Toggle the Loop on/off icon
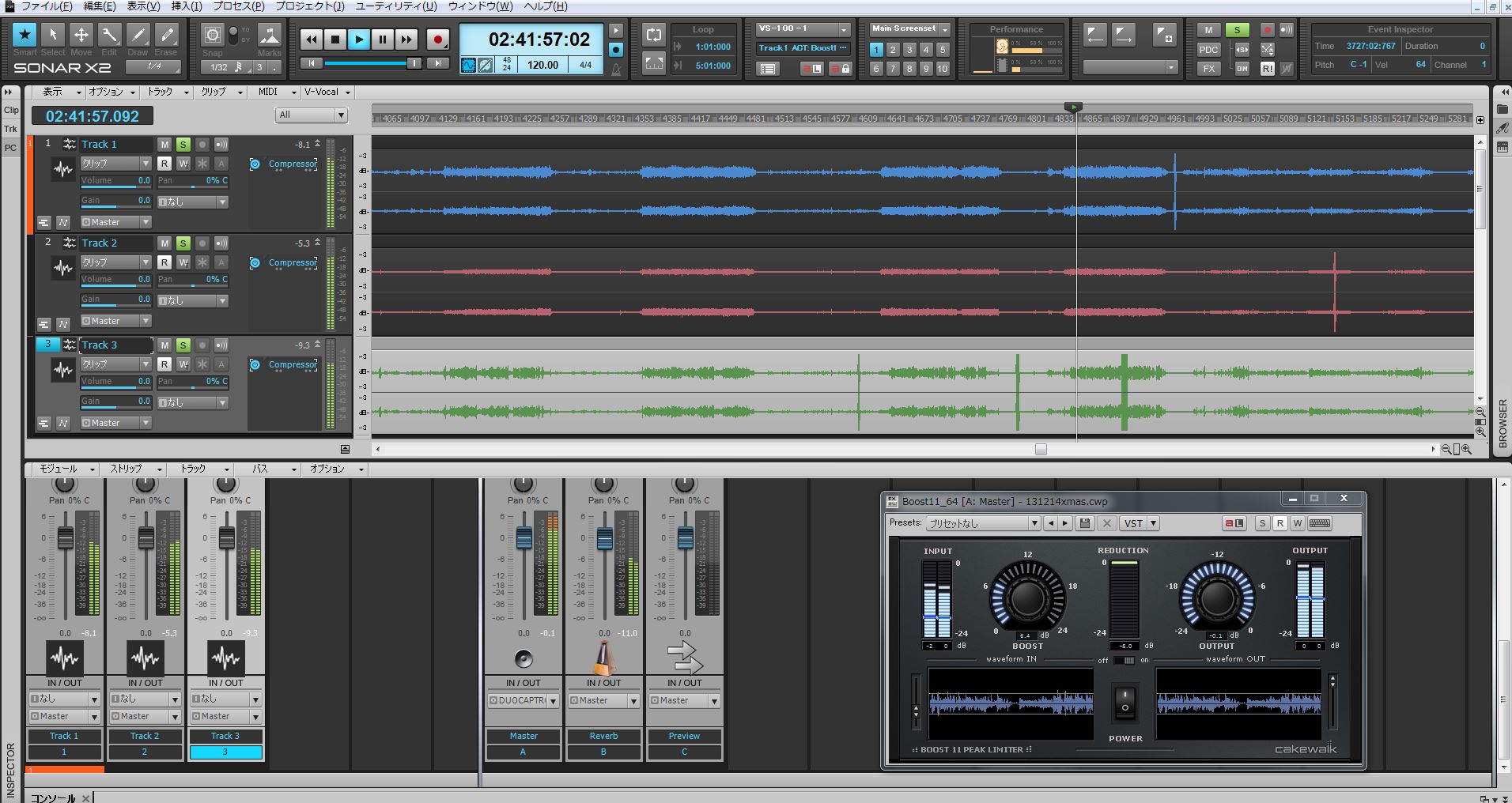 point(654,36)
